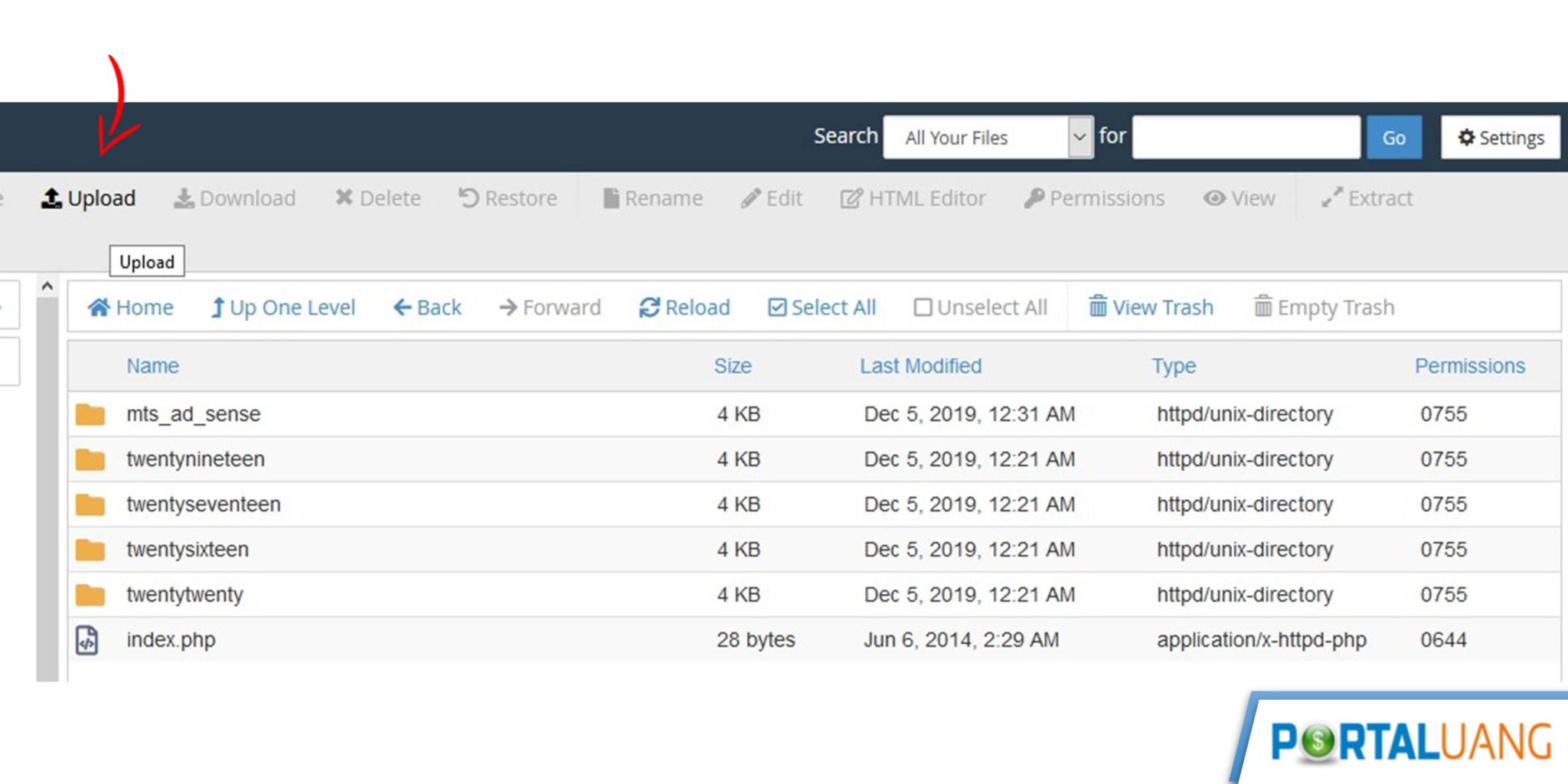Open View Trash
1568x784 pixels.
click(1151, 307)
